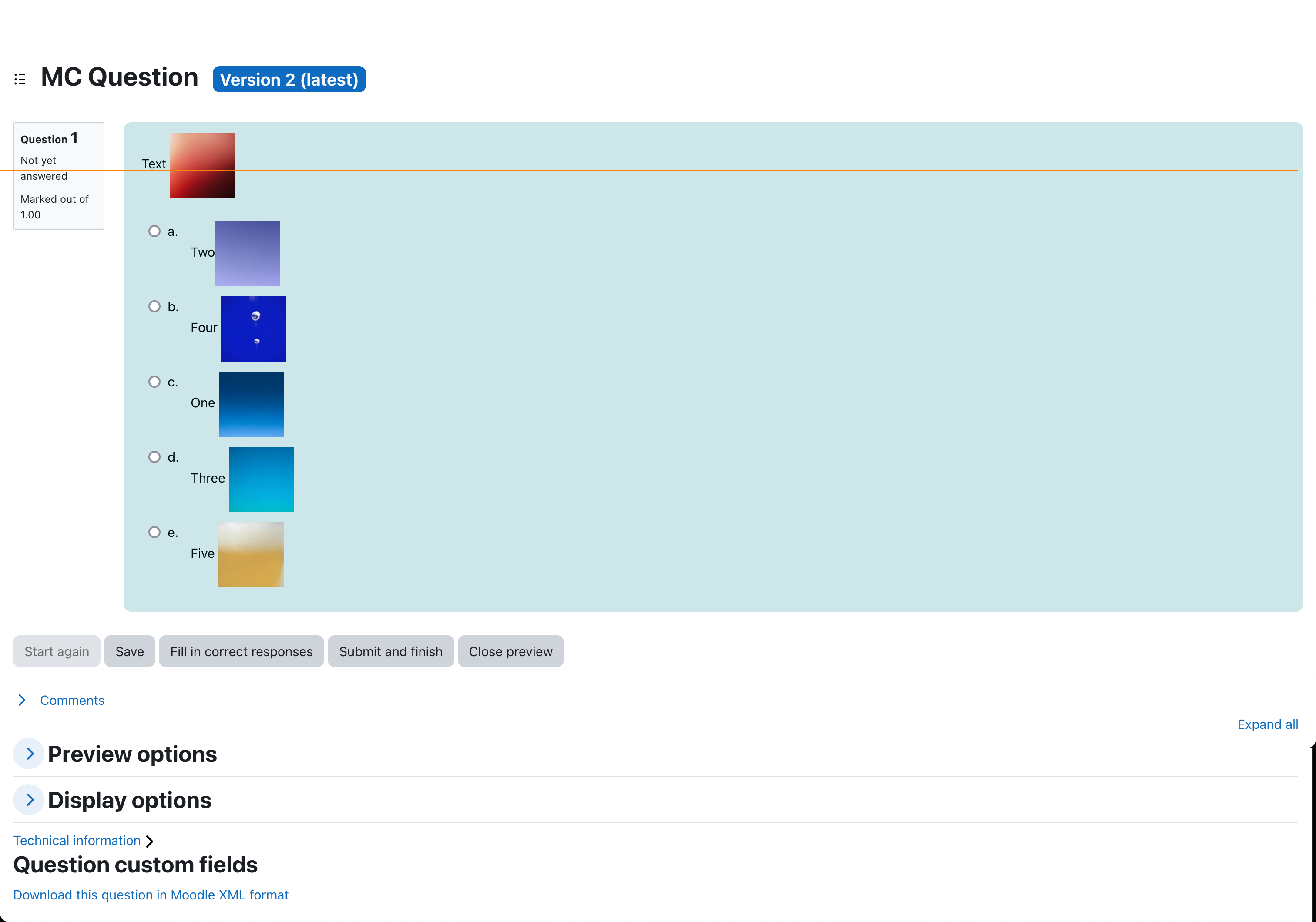Click the Version 2 (latest) badge
This screenshot has width=1316, height=922.
(289, 79)
